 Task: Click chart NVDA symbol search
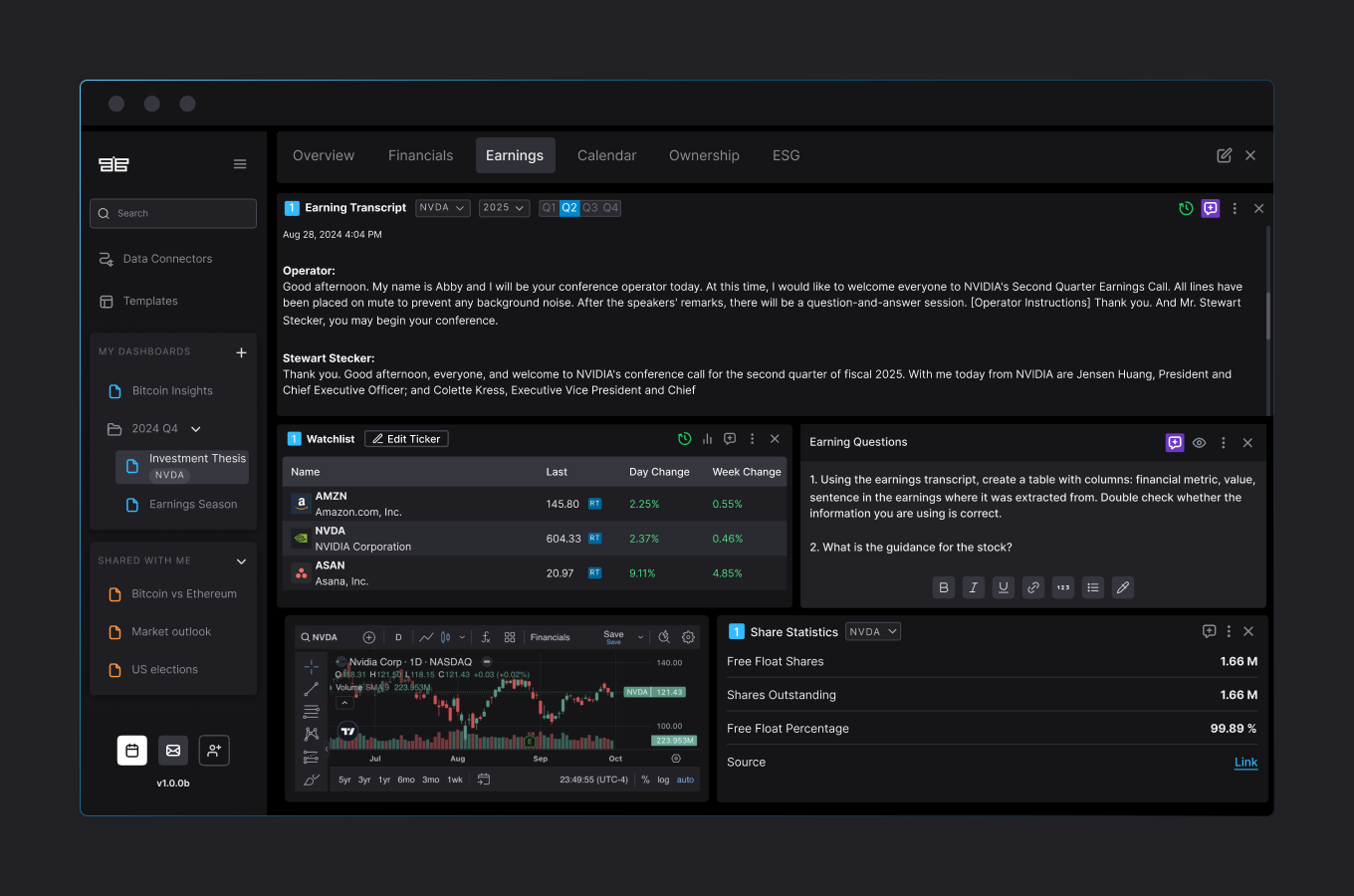click(x=320, y=637)
